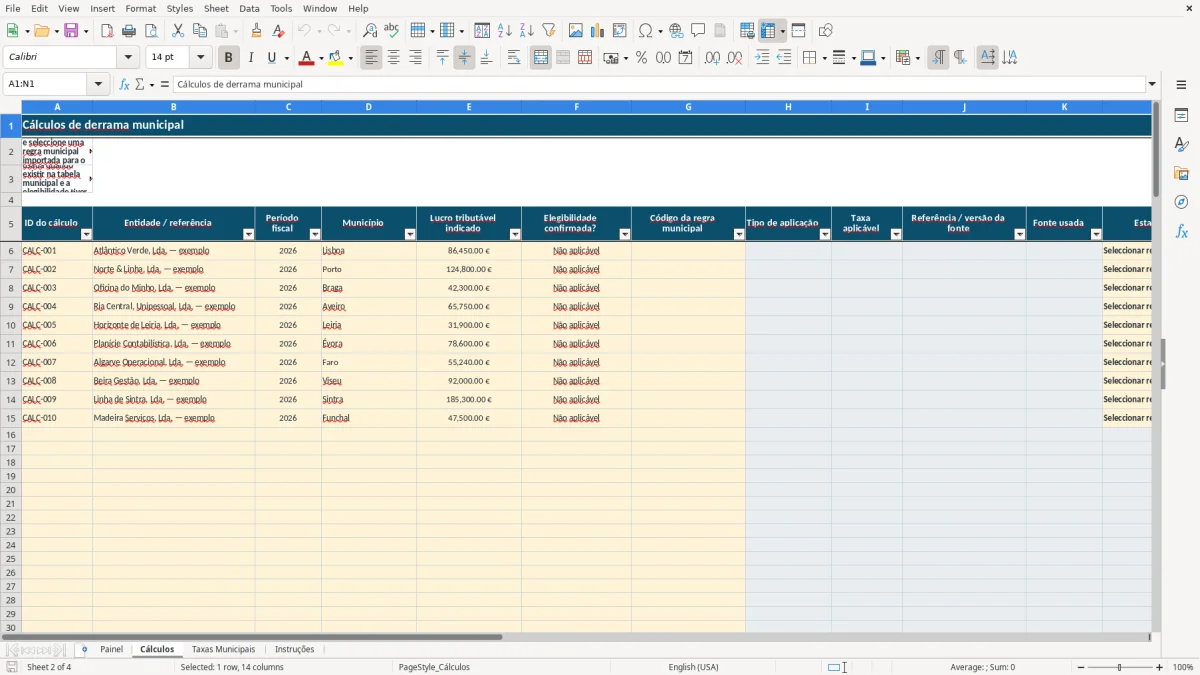Click the Save document icon
This screenshot has width=1200, height=675.
pos(71,31)
